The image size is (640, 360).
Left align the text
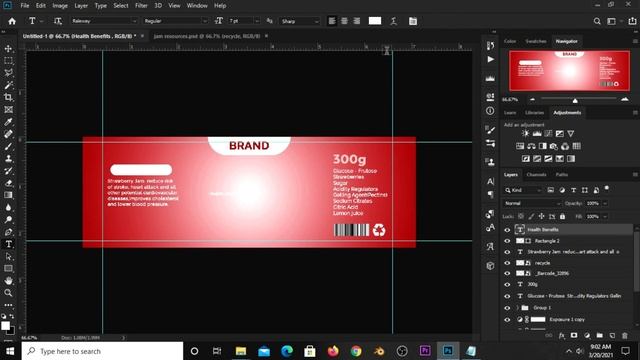(x=332, y=21)
